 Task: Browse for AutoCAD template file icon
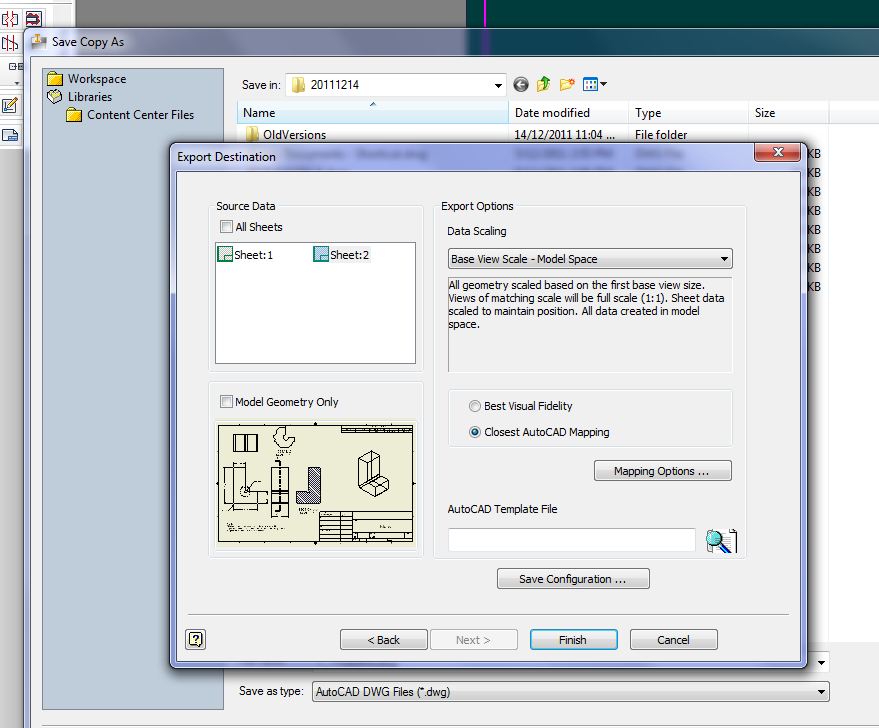[721, 541]
